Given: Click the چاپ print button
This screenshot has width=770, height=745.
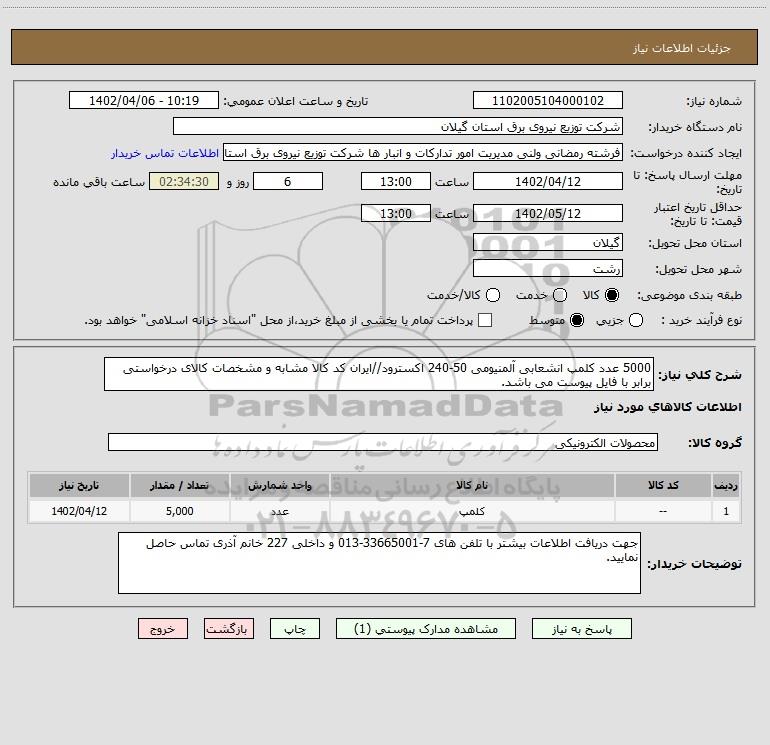Looking at the screenshot, I should (295, 629).
